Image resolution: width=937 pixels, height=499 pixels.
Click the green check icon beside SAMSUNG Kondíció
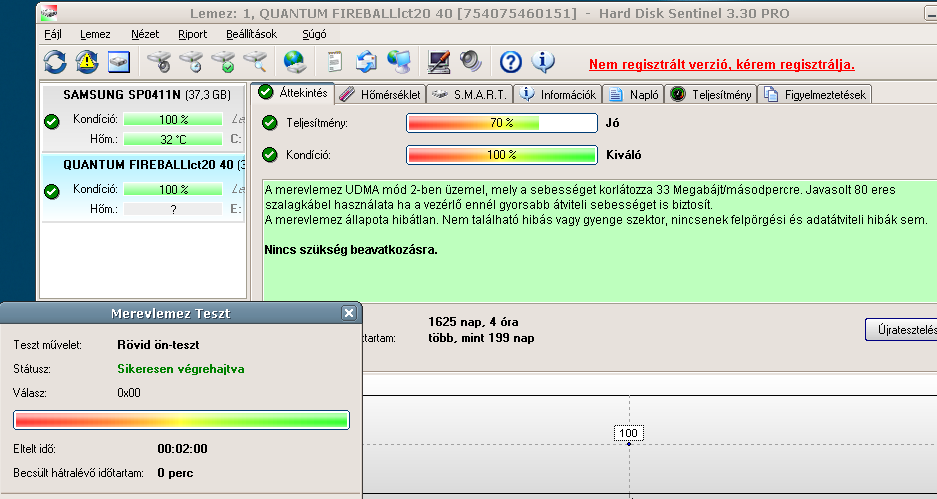click(x=52, y=122)
